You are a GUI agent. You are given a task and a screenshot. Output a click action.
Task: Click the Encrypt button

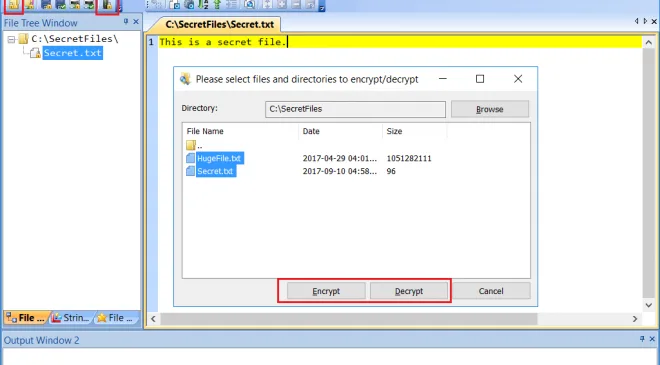coord(326,291)
